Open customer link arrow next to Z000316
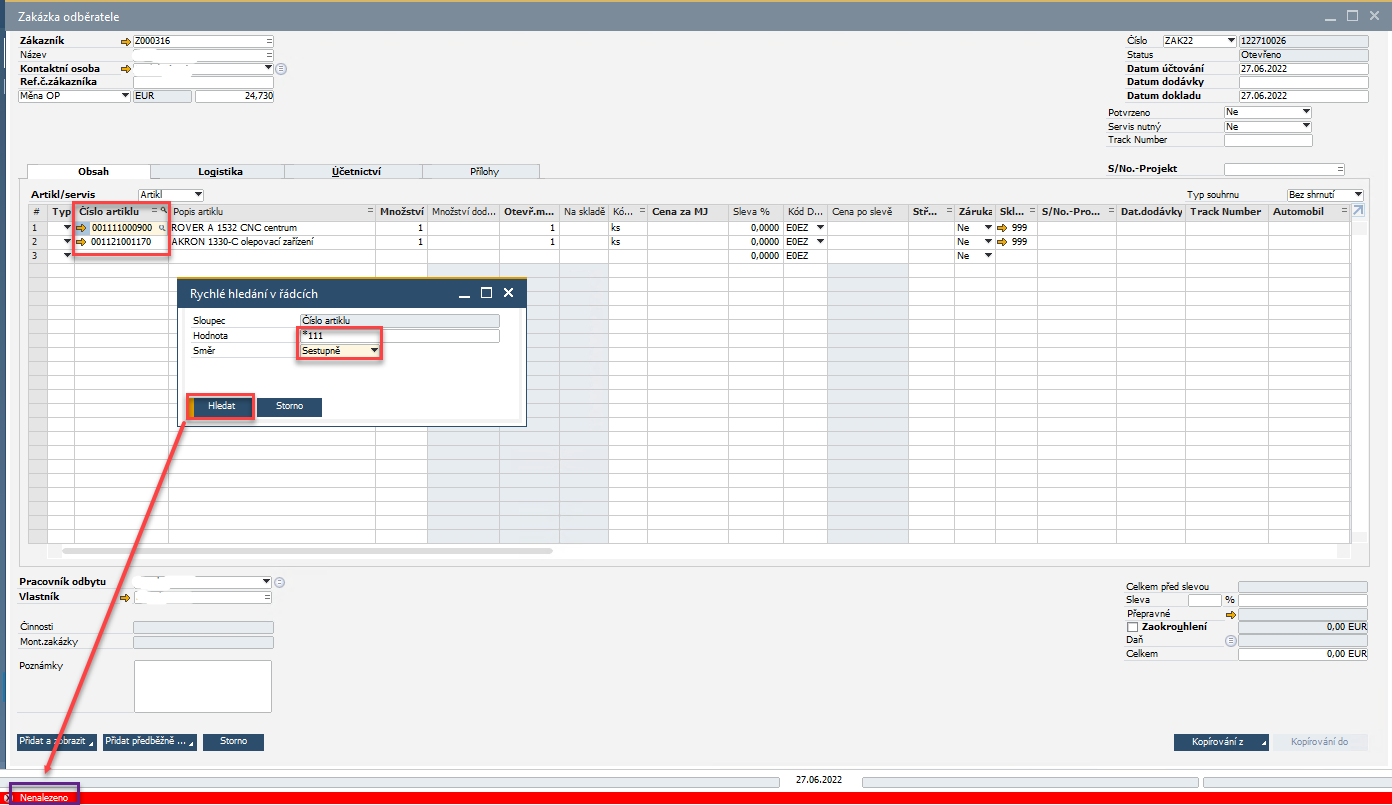Image resolution: width=1392 pixels, height=805 pixels. [x=126, y=42]
